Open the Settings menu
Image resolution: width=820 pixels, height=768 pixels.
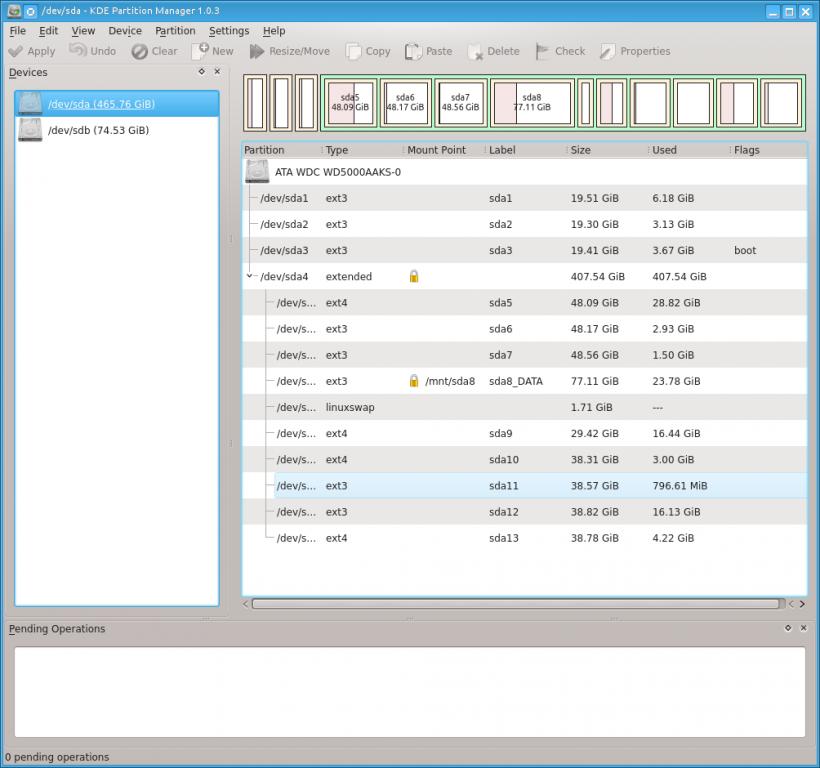pos(229,31)
